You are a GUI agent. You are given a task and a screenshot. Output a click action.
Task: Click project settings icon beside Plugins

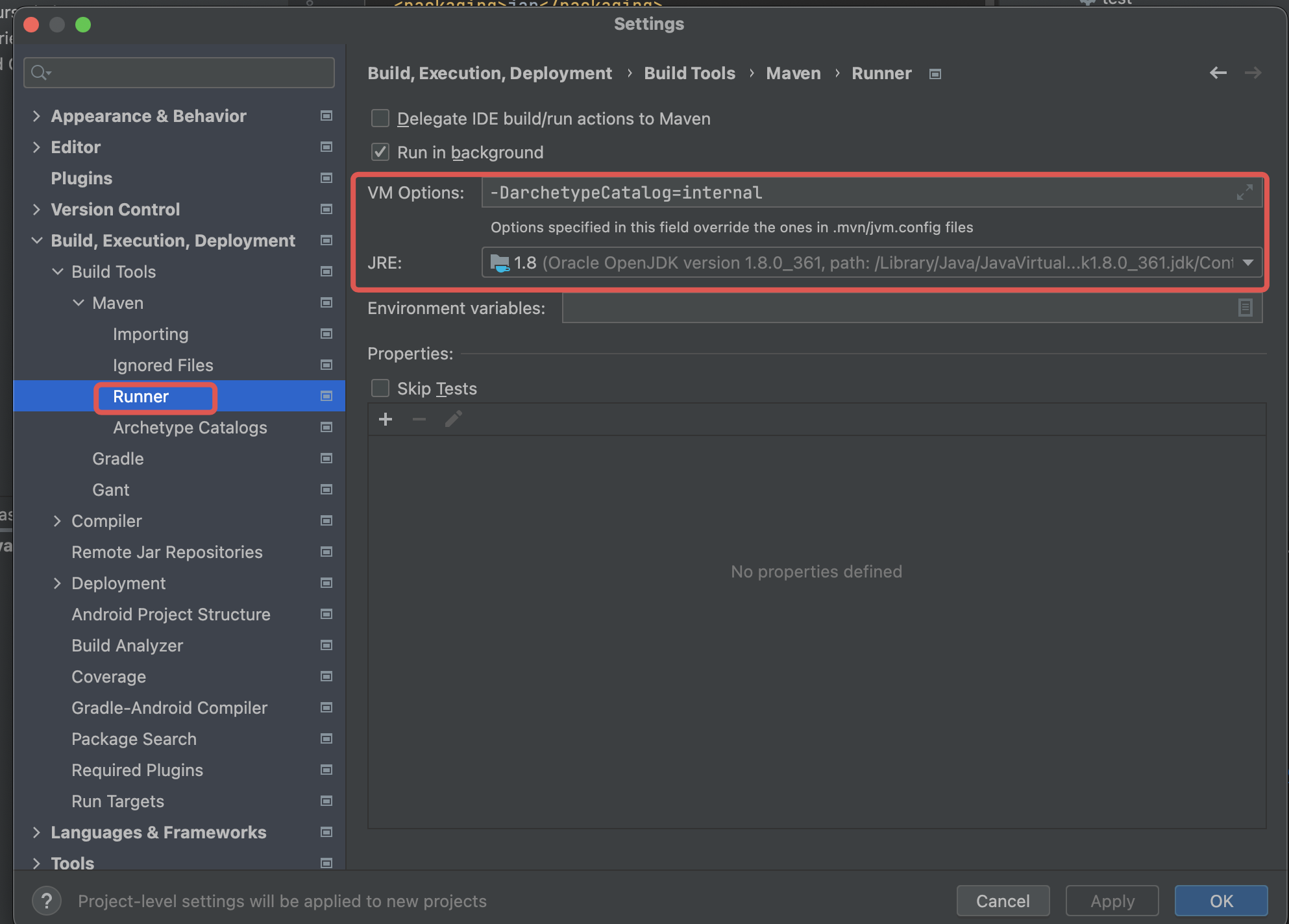coord(326,178)
